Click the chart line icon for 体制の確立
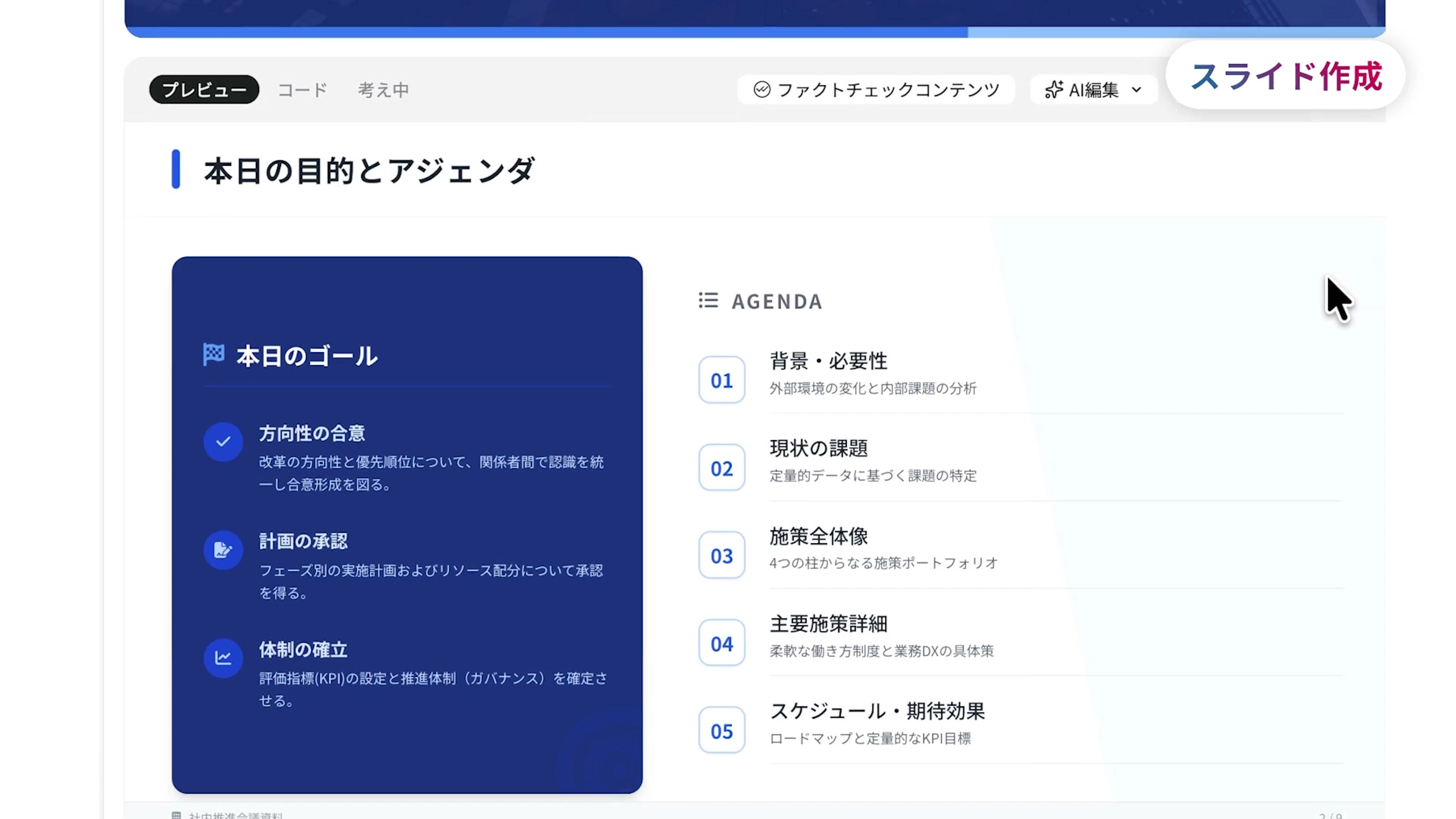This screenshot has height=819, width=1456. [223, 657]
